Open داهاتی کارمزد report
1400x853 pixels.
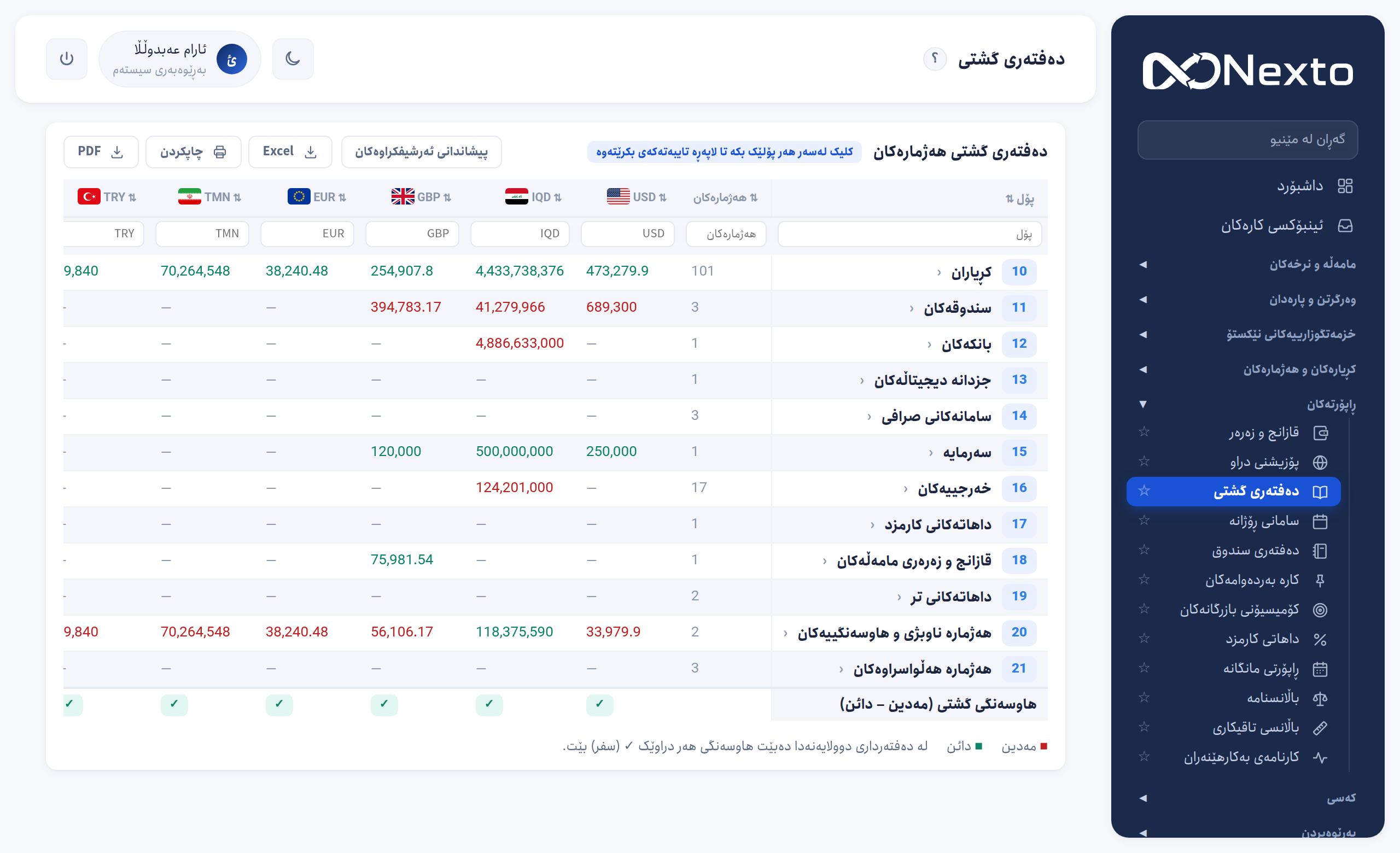(x=1234, y=639)
